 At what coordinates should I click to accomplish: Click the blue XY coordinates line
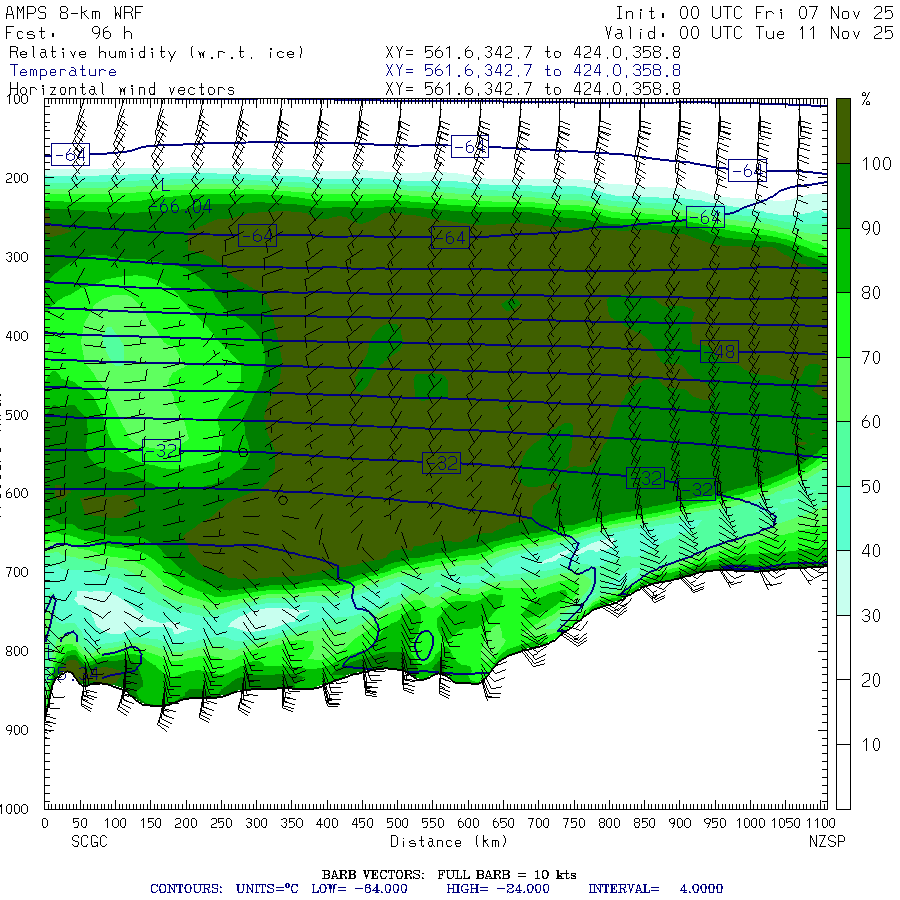533,71
